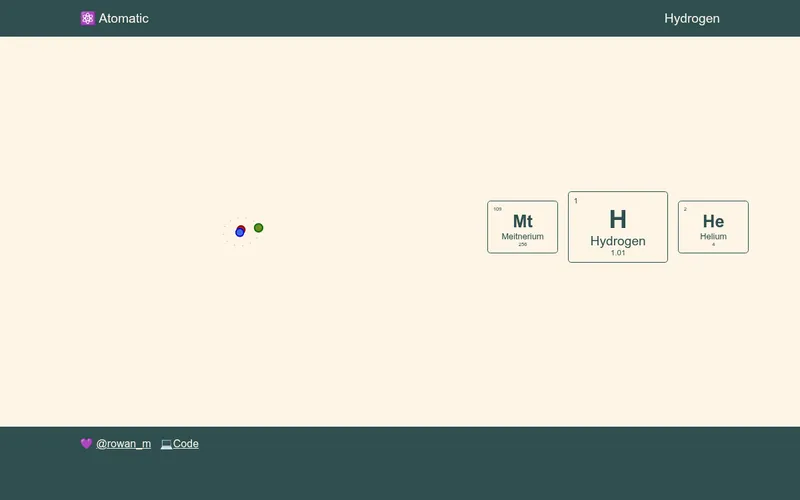Click the green electron in atom model
This screenshot has height=500, width=800.
point(259,228)
